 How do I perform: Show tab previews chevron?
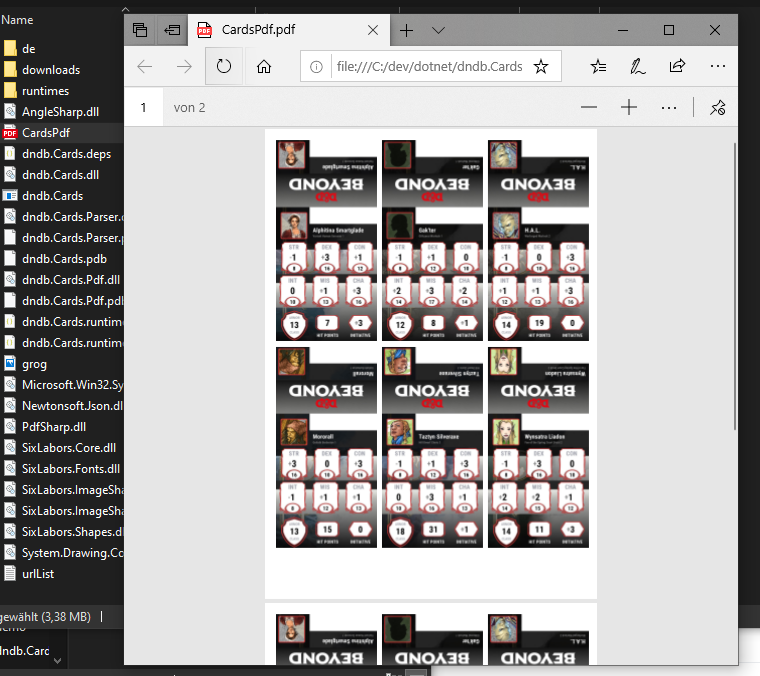[x=438, y=31]
